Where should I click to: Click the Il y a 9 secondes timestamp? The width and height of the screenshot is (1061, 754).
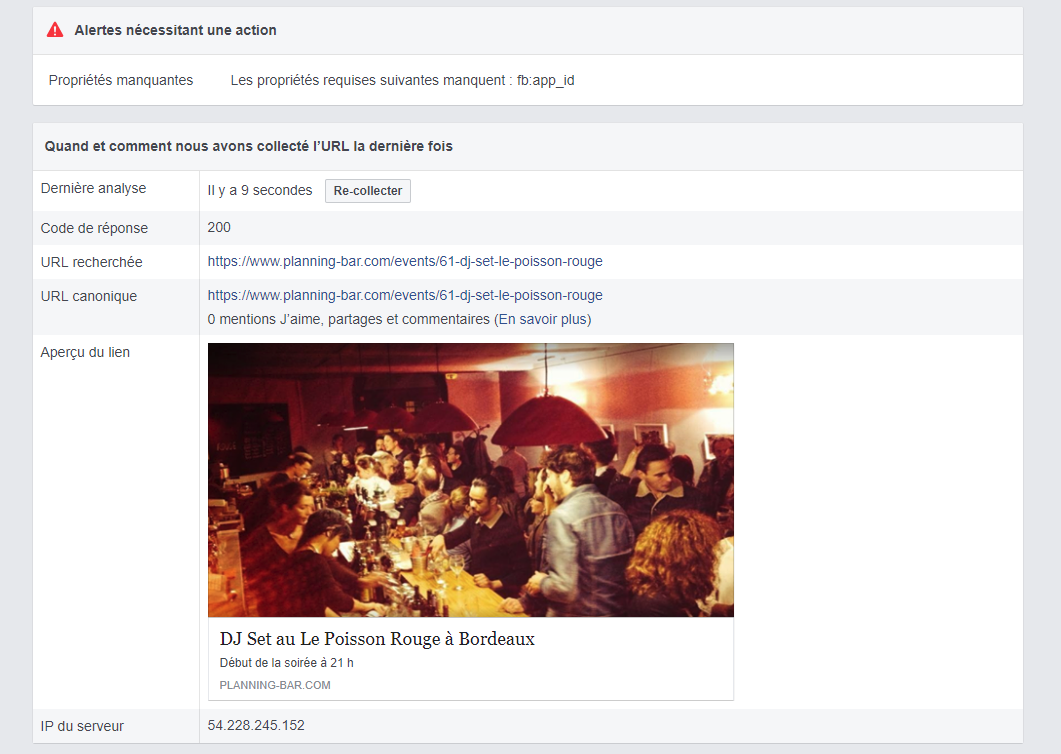pos(260,190)
